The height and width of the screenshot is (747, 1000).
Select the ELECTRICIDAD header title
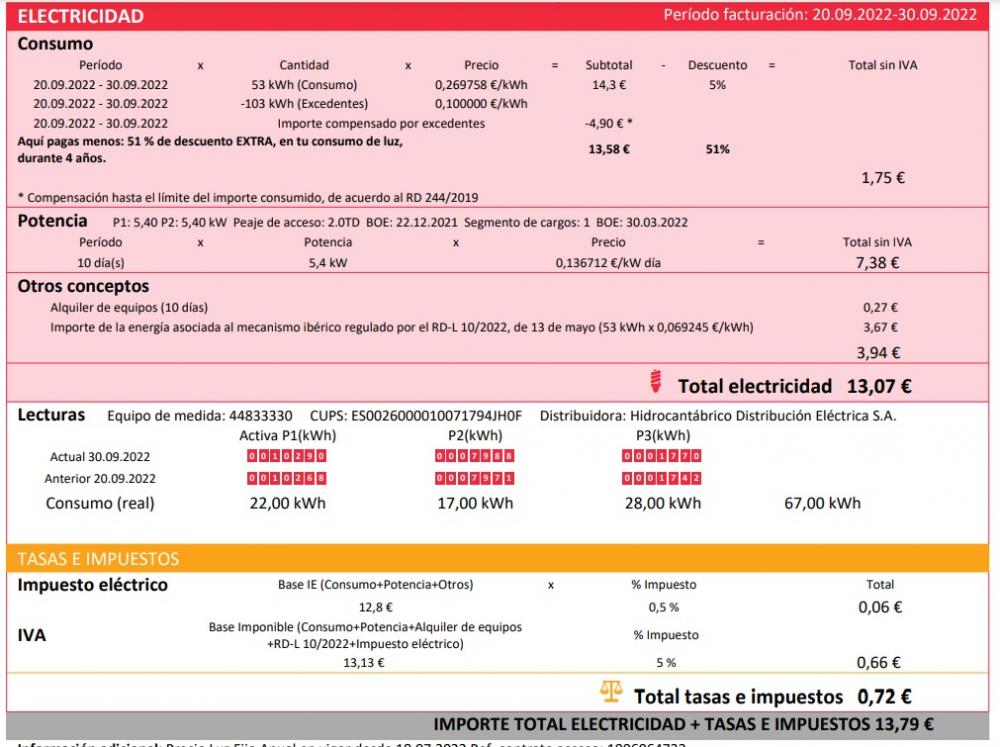[80, 16]
